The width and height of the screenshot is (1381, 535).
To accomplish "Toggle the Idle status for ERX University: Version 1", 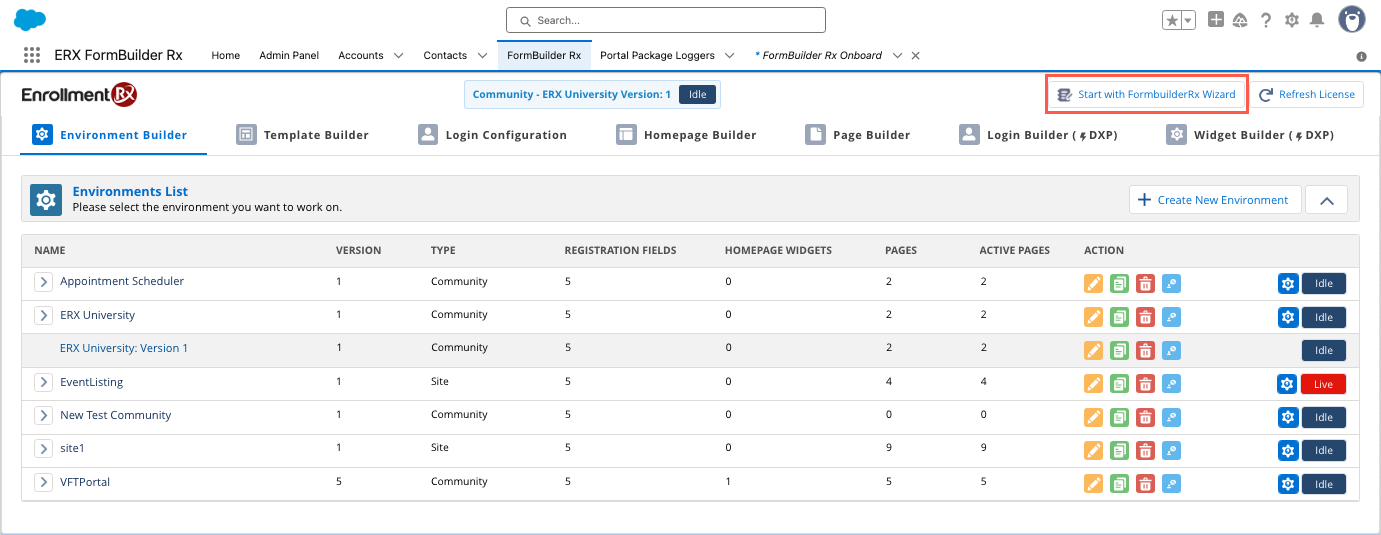I will (x=1323, y=351).
